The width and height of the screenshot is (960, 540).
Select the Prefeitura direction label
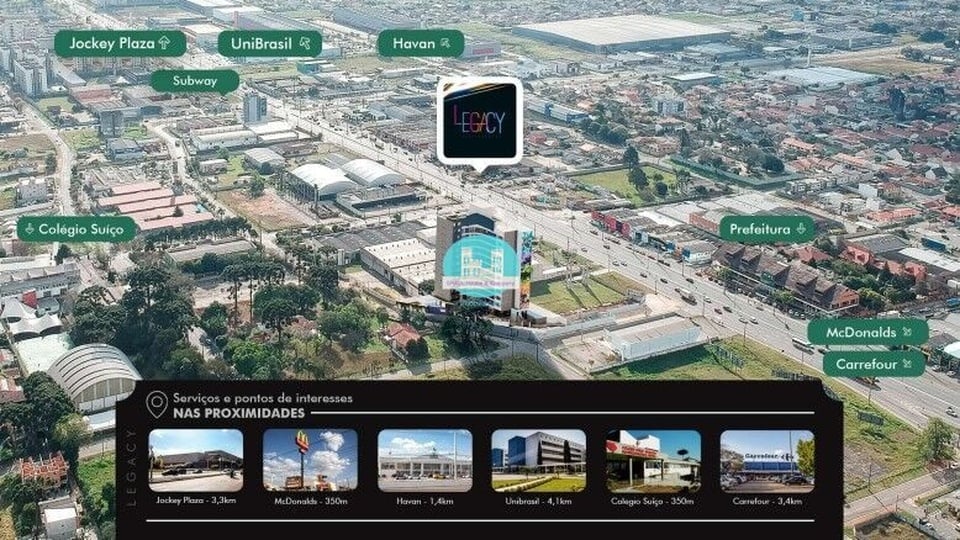tap(767, 229)
